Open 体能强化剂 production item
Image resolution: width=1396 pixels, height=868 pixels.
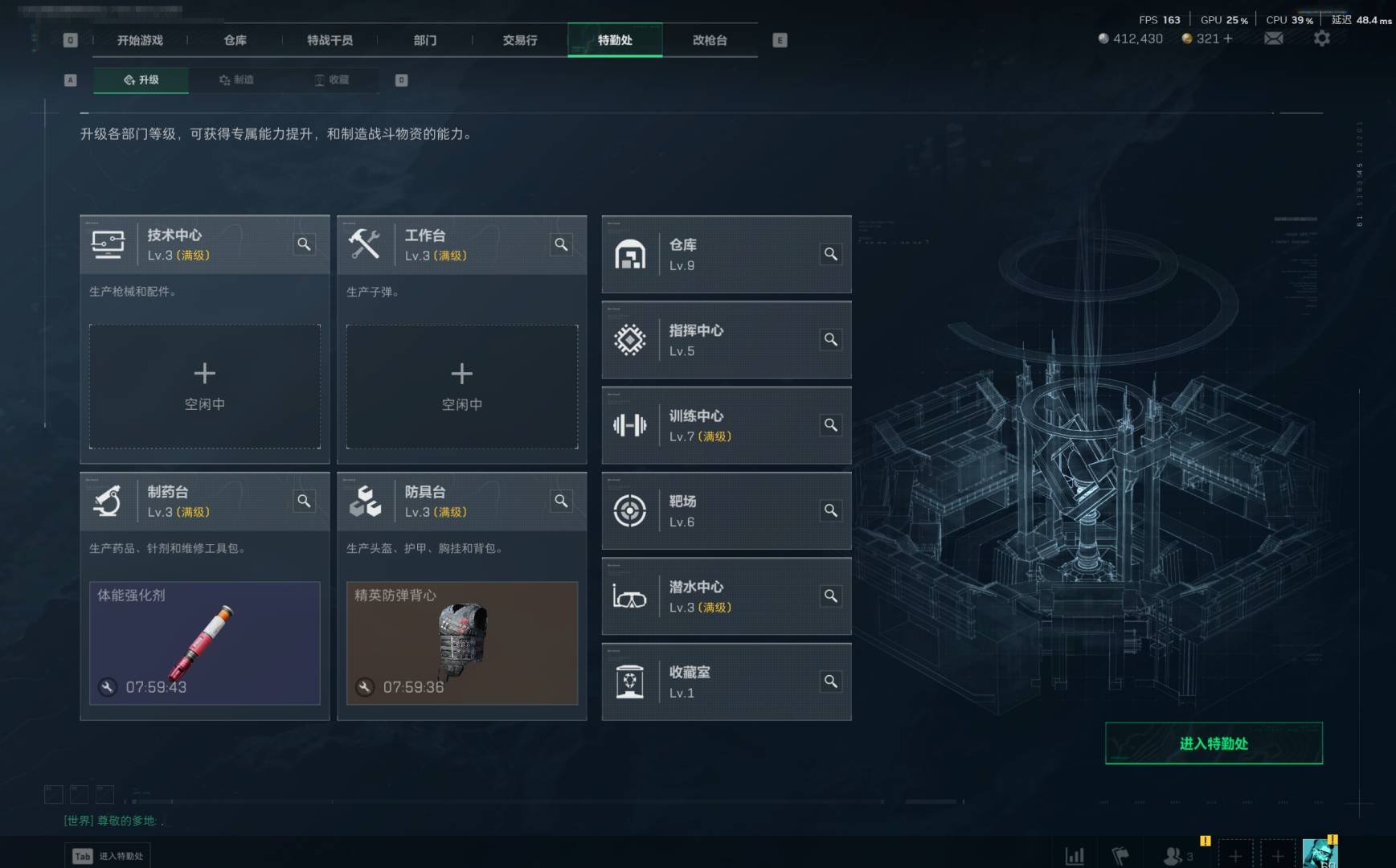pyautogui.click(x=205, y=643)
